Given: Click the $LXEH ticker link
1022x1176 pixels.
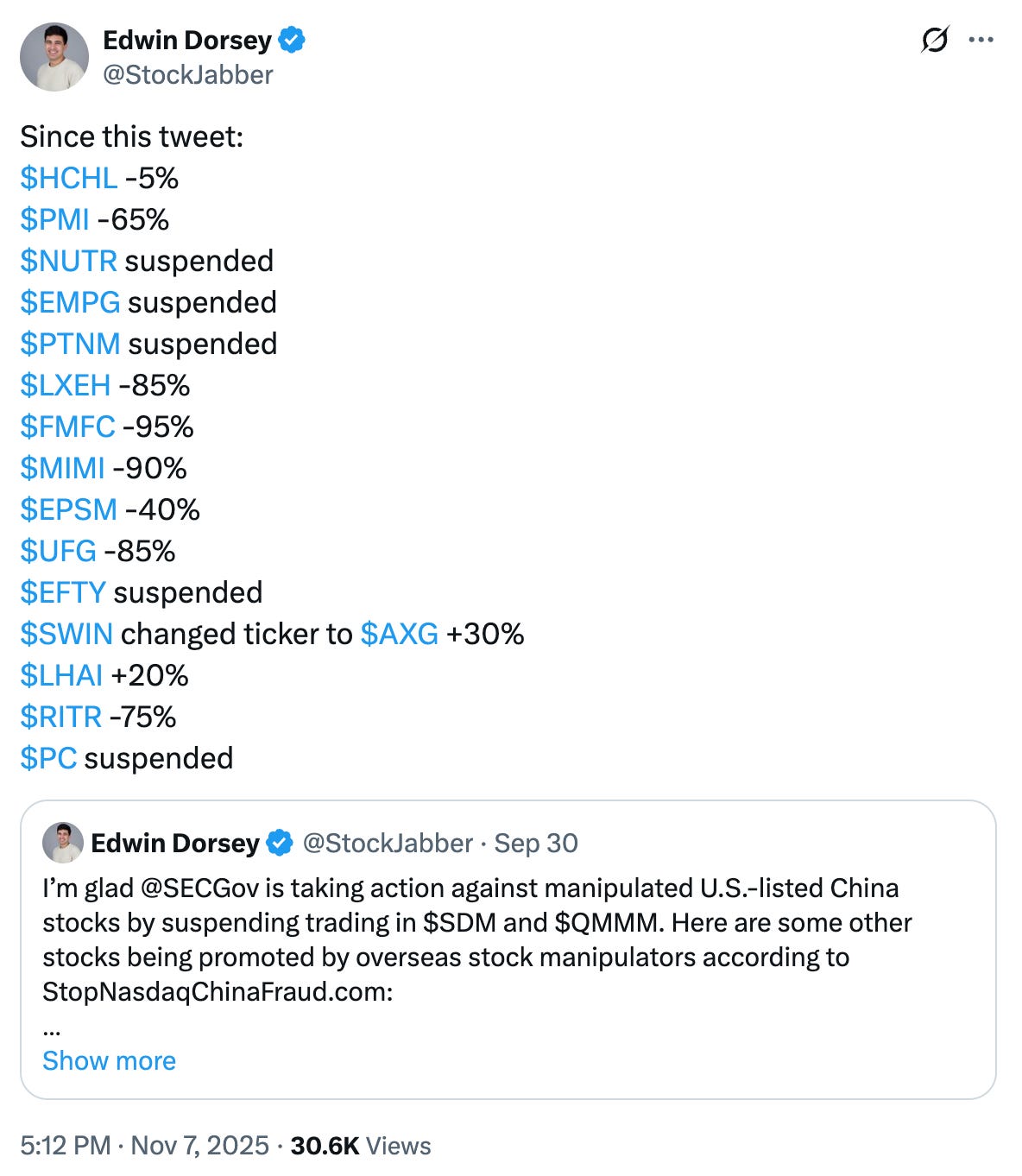Looking at the screenshot, I should coord(66,385).
